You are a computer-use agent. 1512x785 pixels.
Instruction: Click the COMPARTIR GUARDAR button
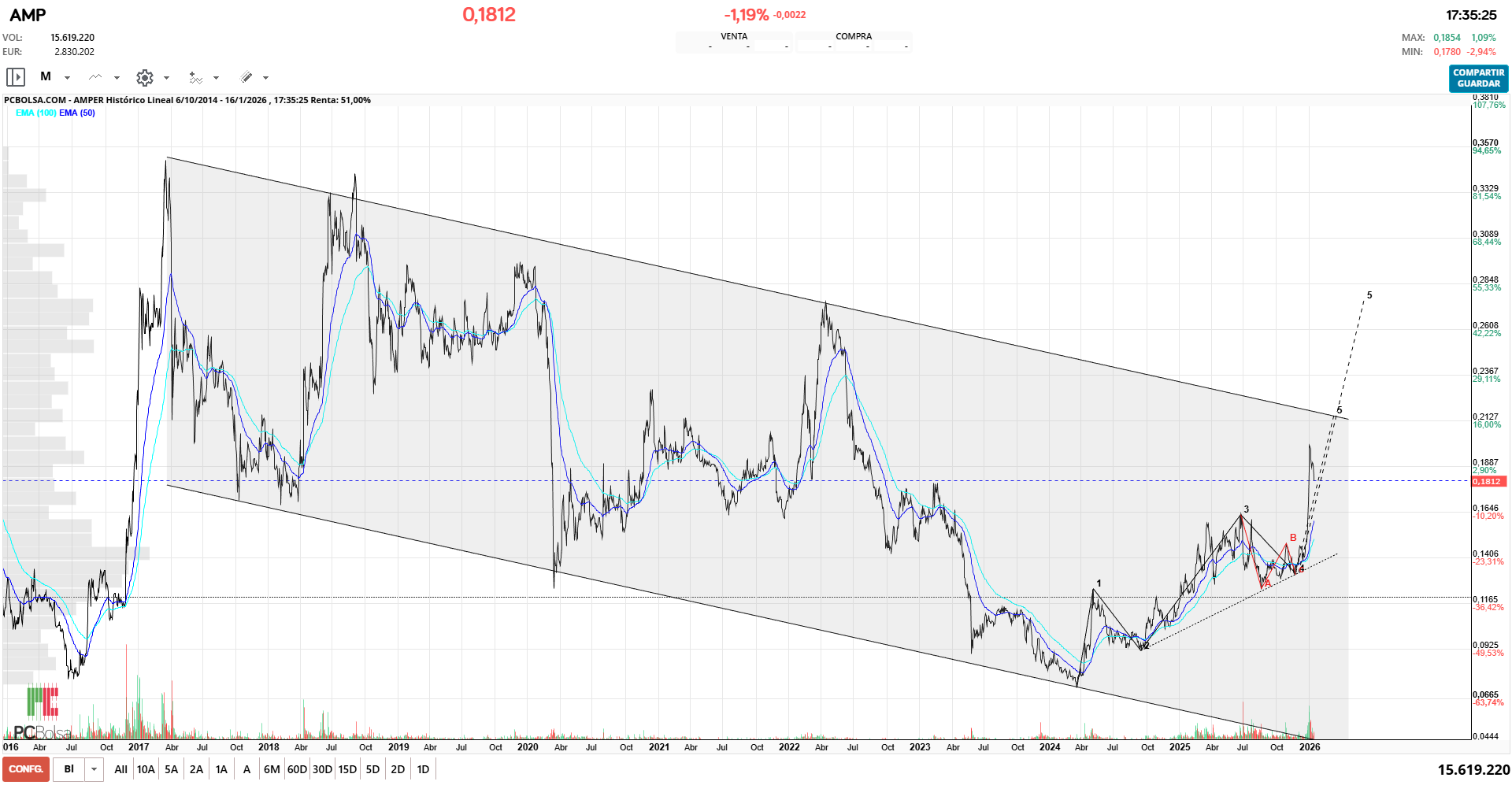[x=1479, y=79]
